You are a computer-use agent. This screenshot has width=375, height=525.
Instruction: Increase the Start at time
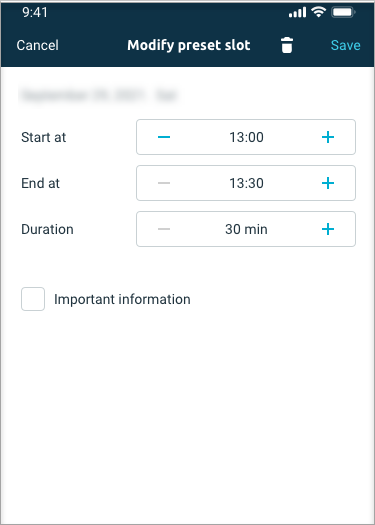[328, 137]
